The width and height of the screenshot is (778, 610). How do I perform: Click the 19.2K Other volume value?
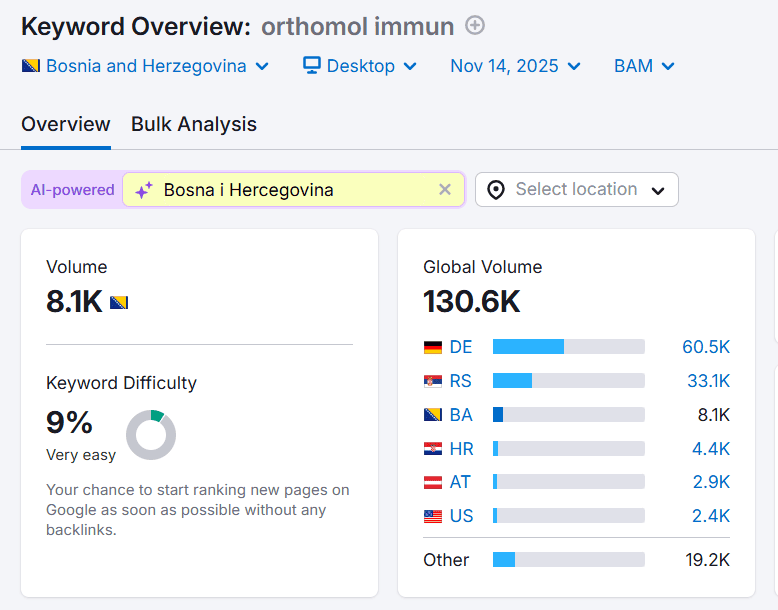pos(708,560)
